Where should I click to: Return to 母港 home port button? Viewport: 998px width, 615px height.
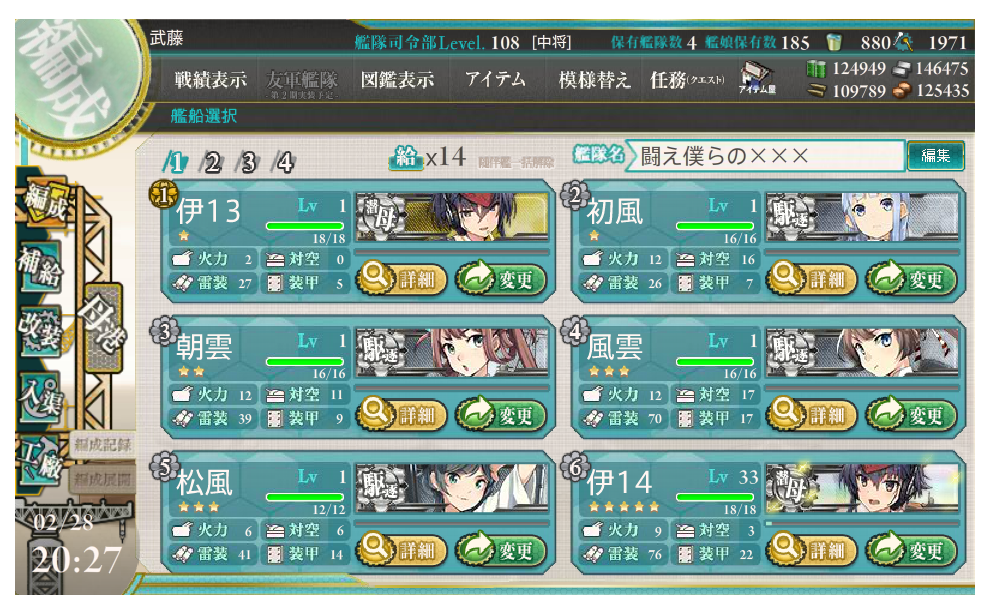[102, 327]
